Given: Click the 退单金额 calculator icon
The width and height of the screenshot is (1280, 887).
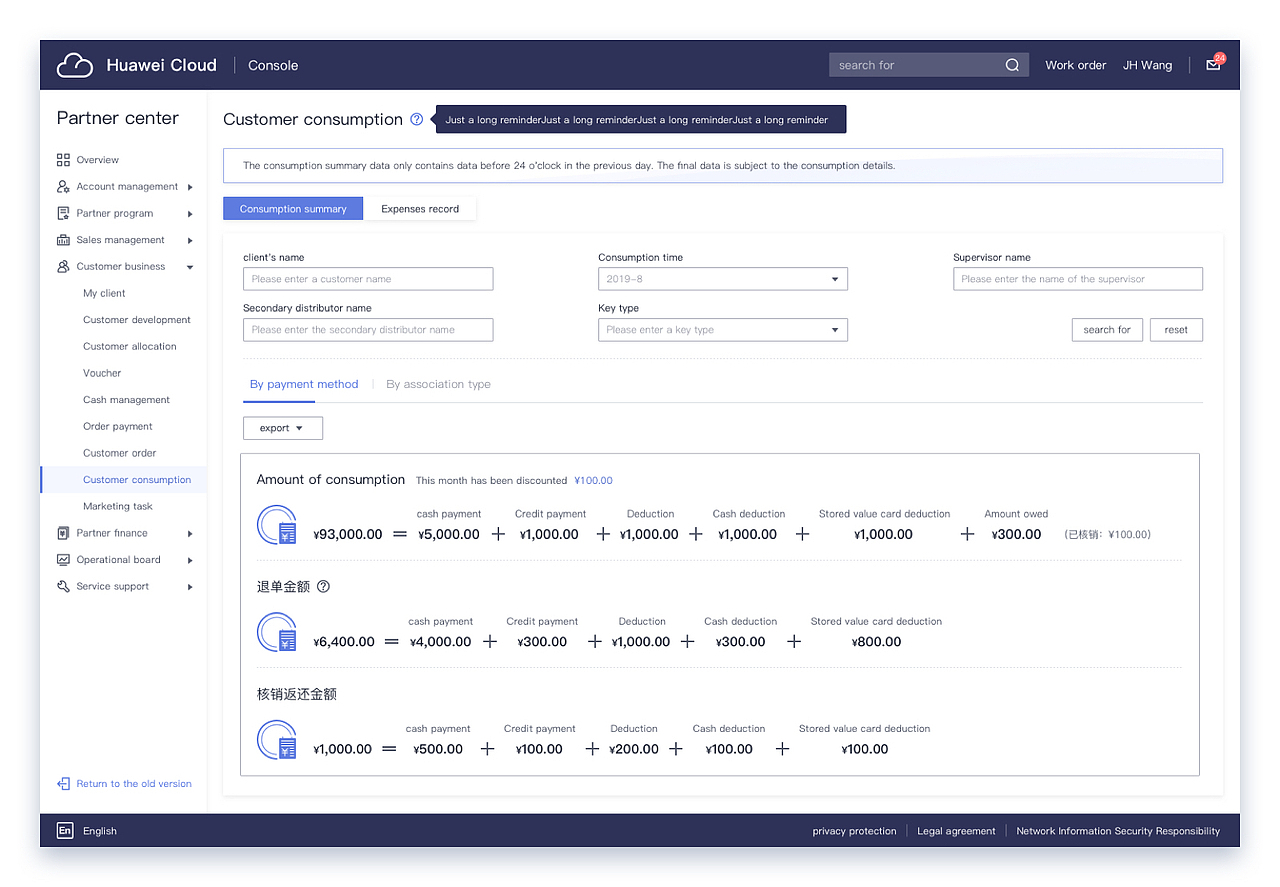Looking at the screenshot, I should click(x=277, y=632).
